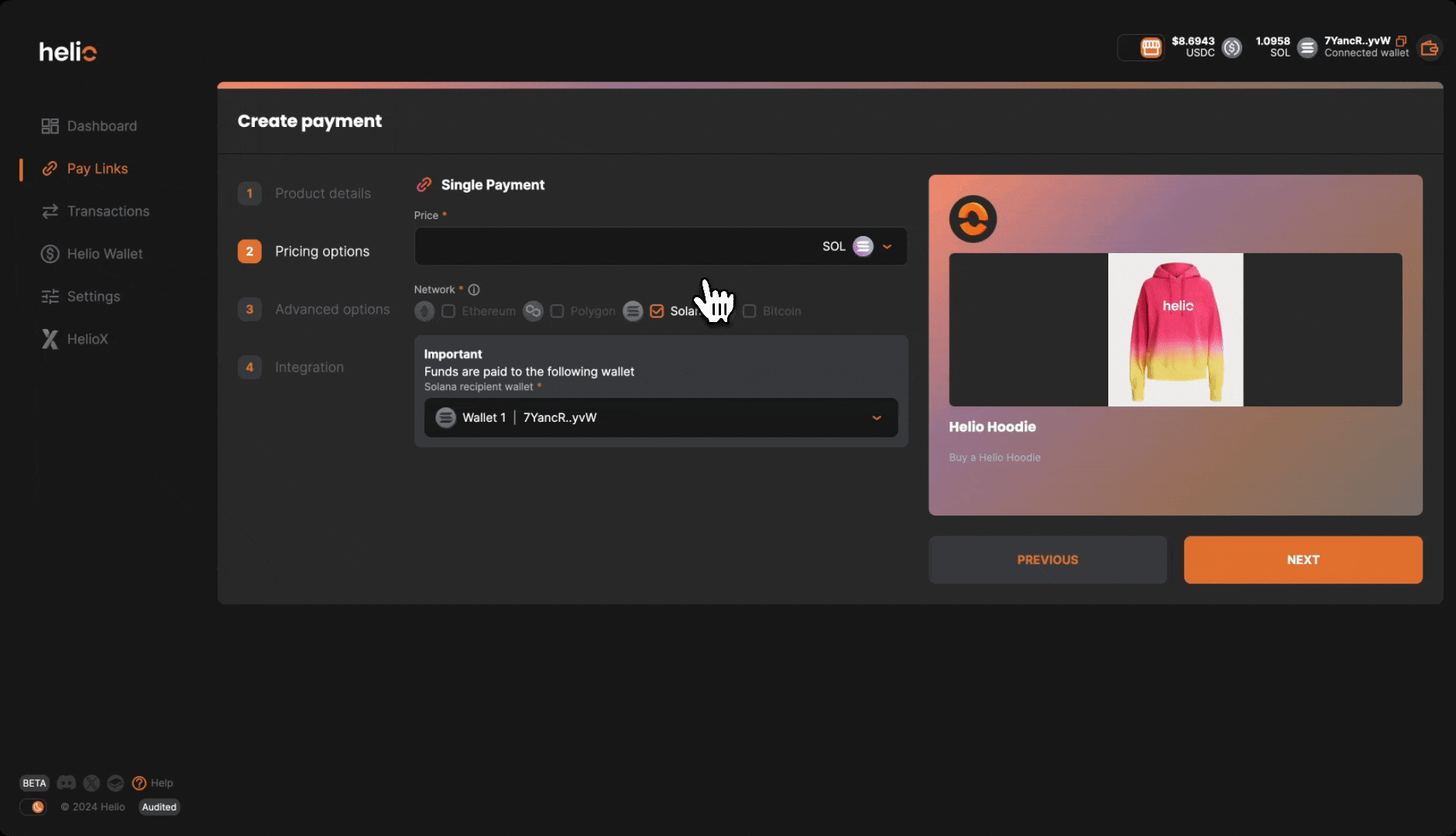
Task: Open Pay Links in the sidebar
Action: pos(84,169)
